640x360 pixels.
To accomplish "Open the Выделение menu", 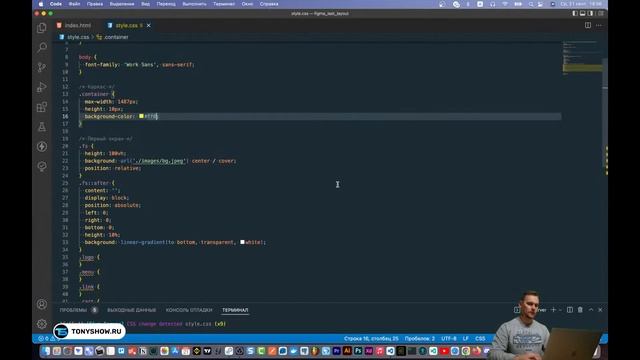I will pos(122,4).
